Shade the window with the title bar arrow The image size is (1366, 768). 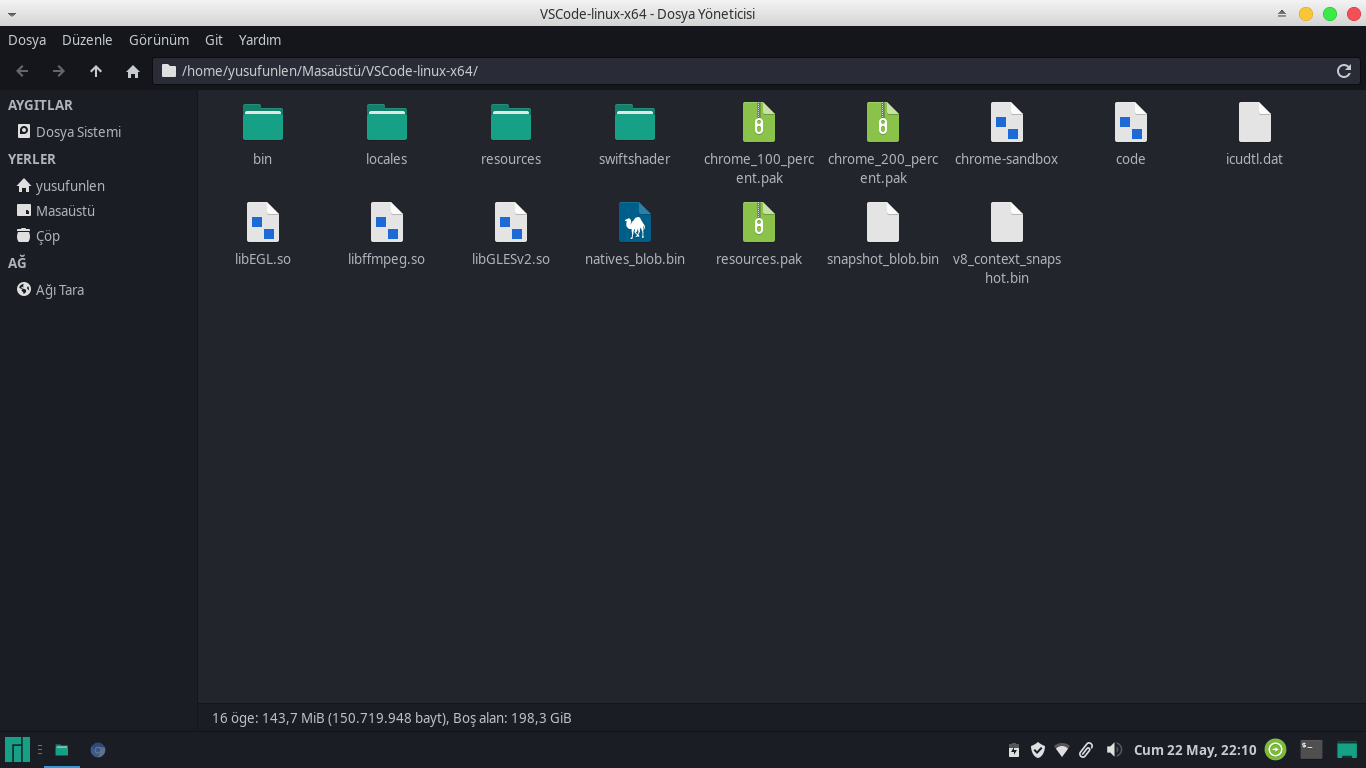click(1283, 14)
